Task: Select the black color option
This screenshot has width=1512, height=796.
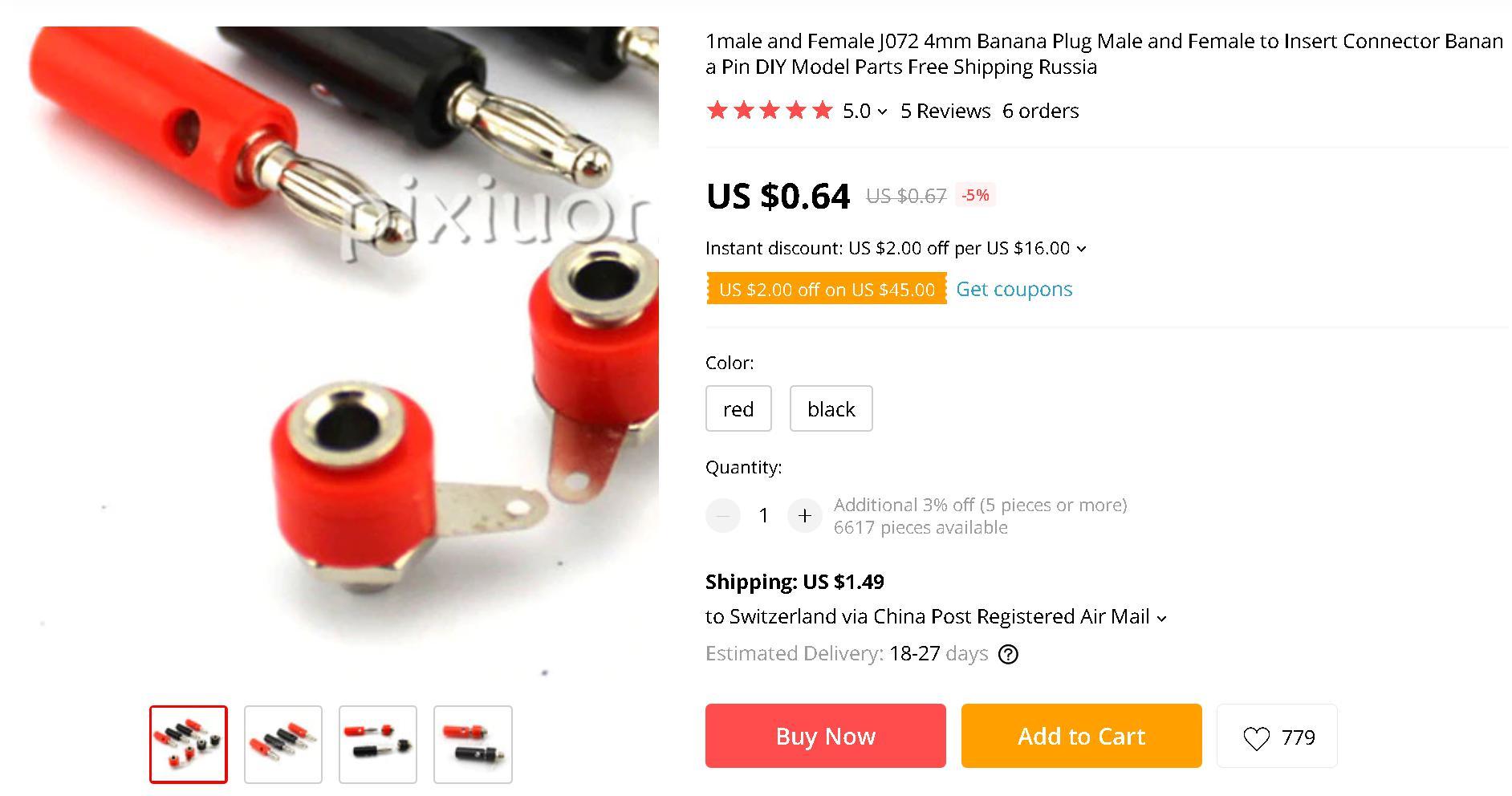Action: pos(831,408)
